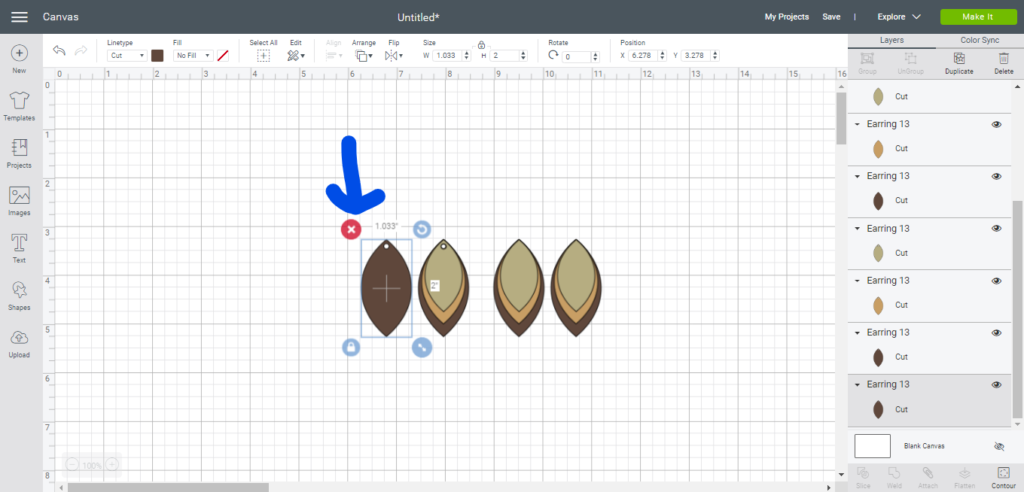Create a New project from sidebar
This screenshot has height=492, width=1024.
point(19,59)
